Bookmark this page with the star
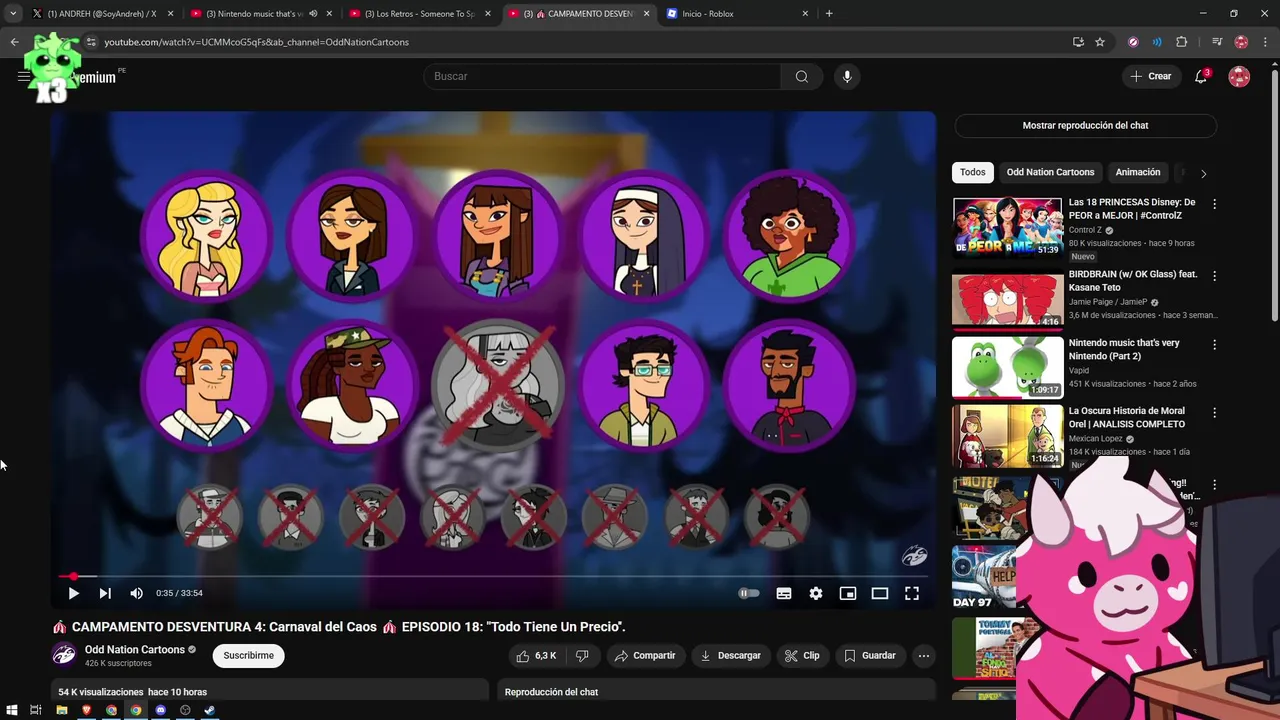 point(1100,42)
